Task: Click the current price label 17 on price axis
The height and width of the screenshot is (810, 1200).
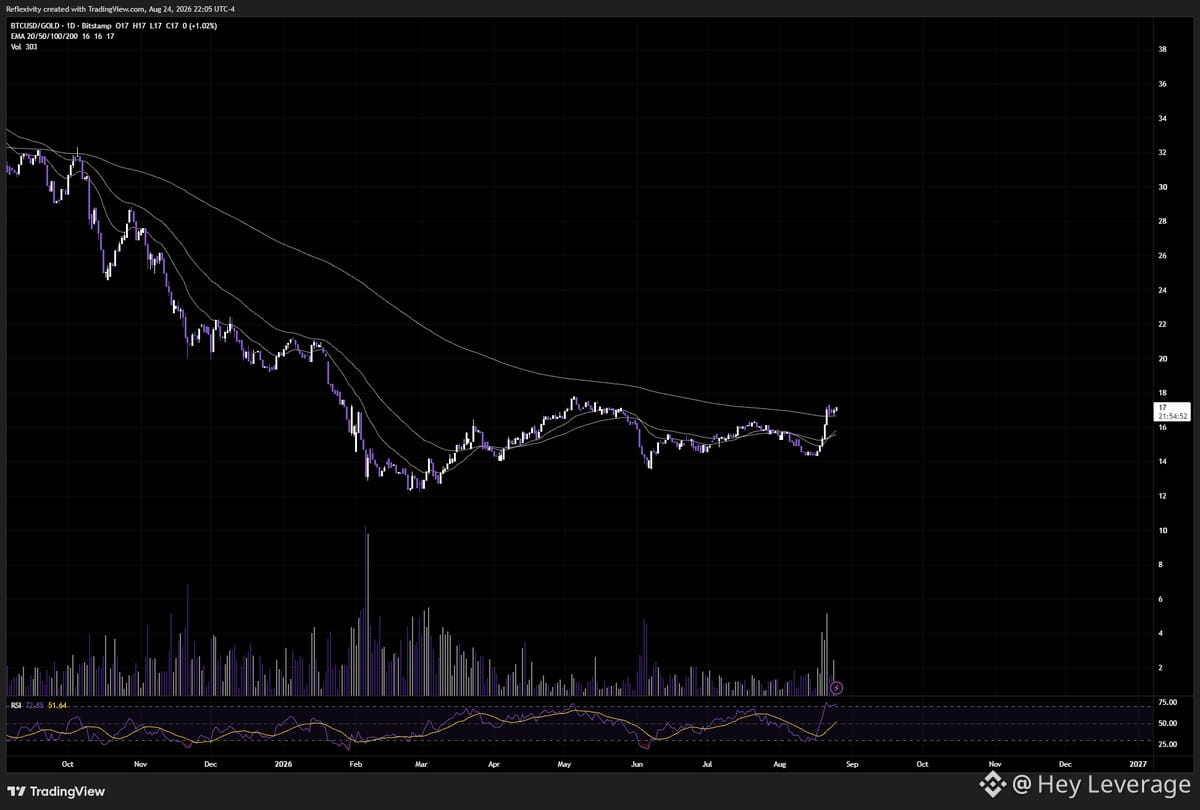Action: [1162, 408]
